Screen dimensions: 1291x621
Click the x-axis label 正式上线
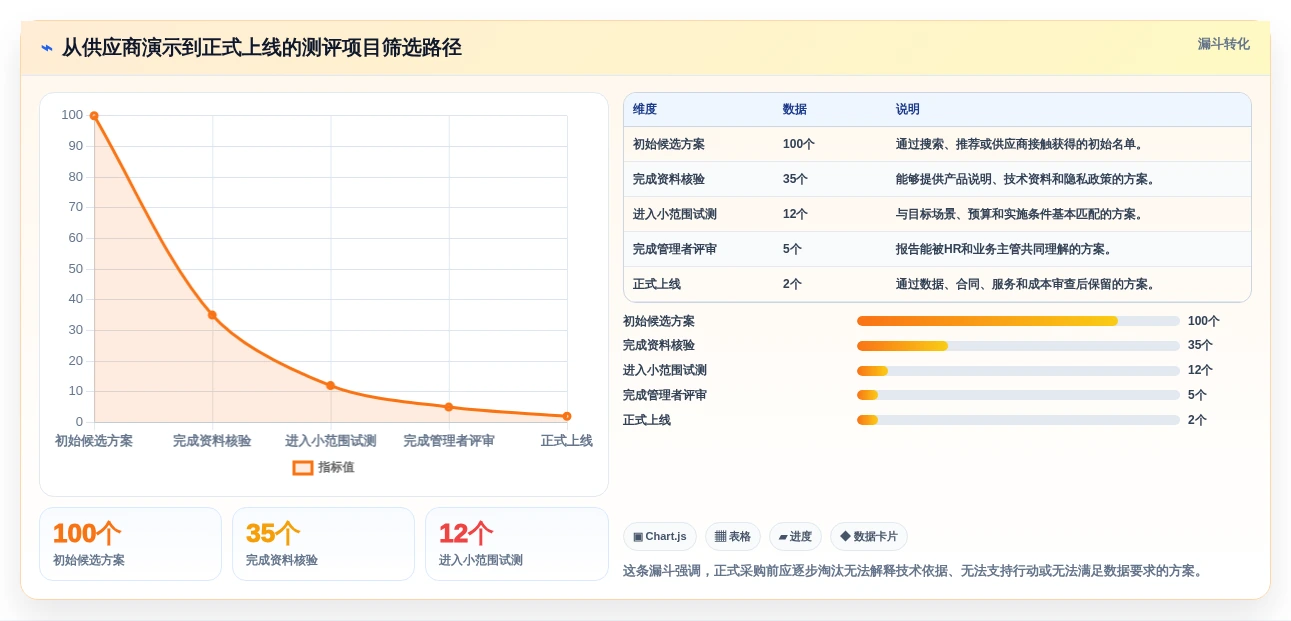coord(567,441)
